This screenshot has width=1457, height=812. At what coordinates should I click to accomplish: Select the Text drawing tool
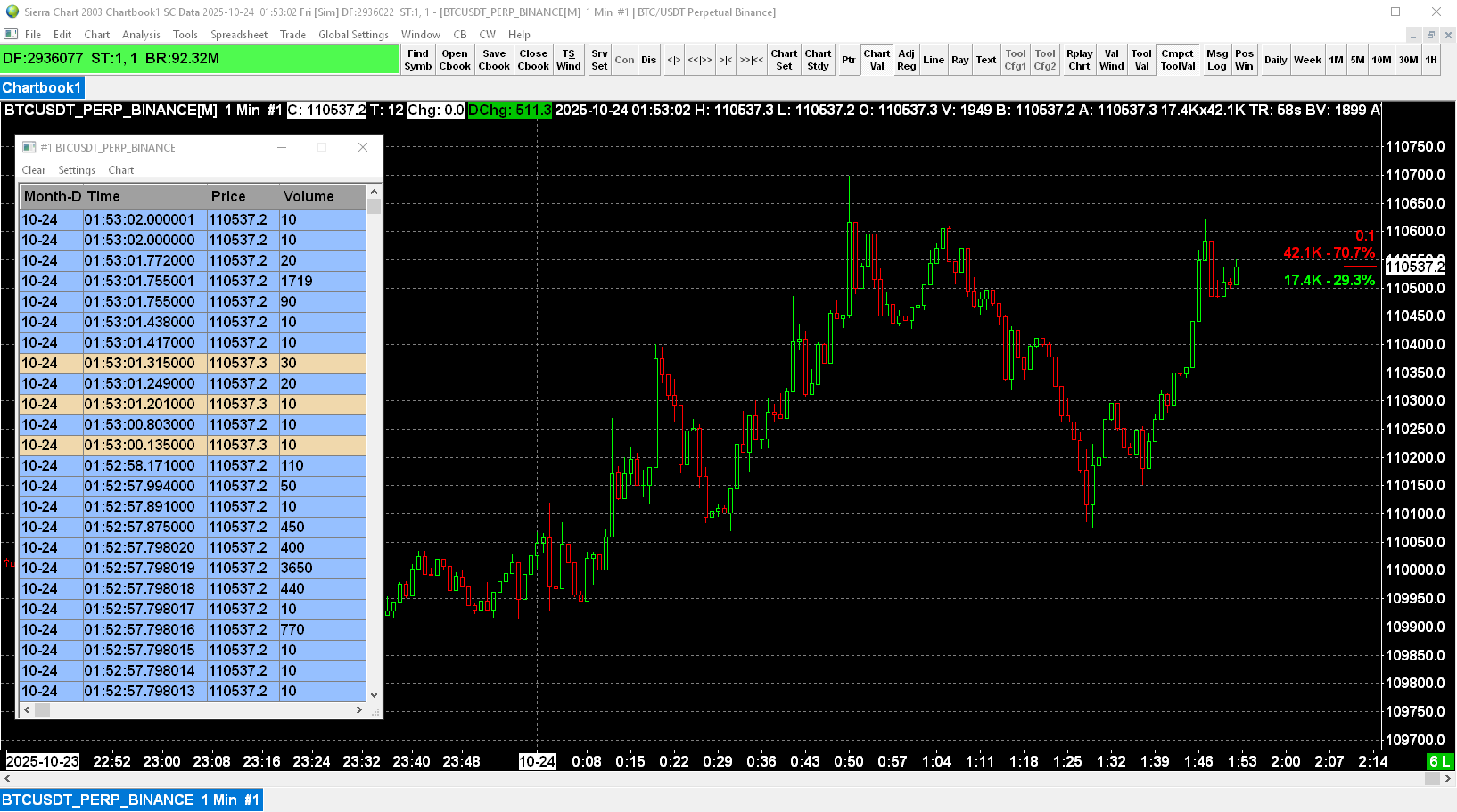coord(986,60)
